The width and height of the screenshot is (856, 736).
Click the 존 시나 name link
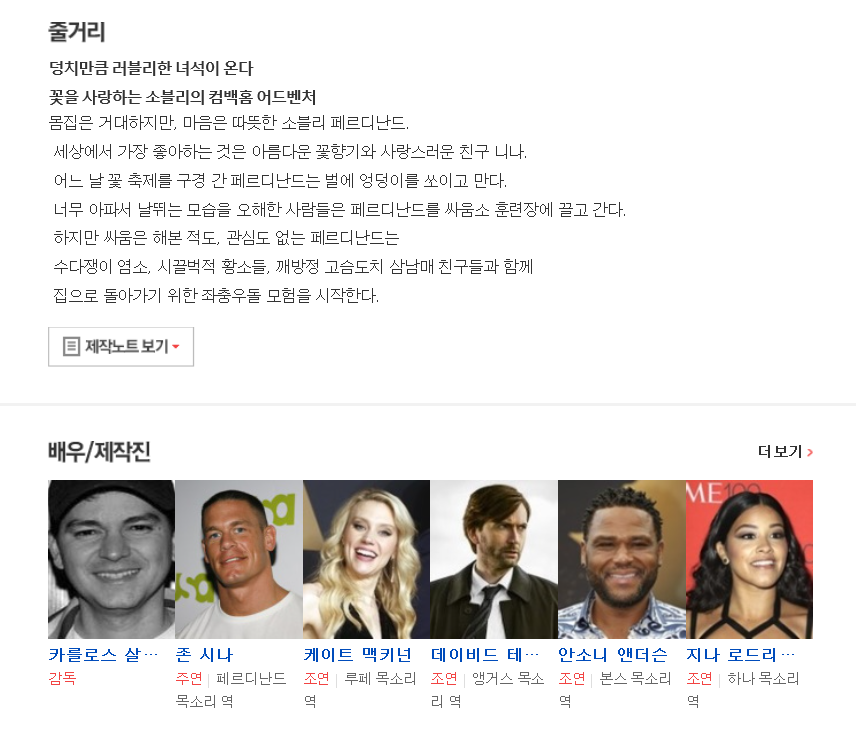[204, 655]
